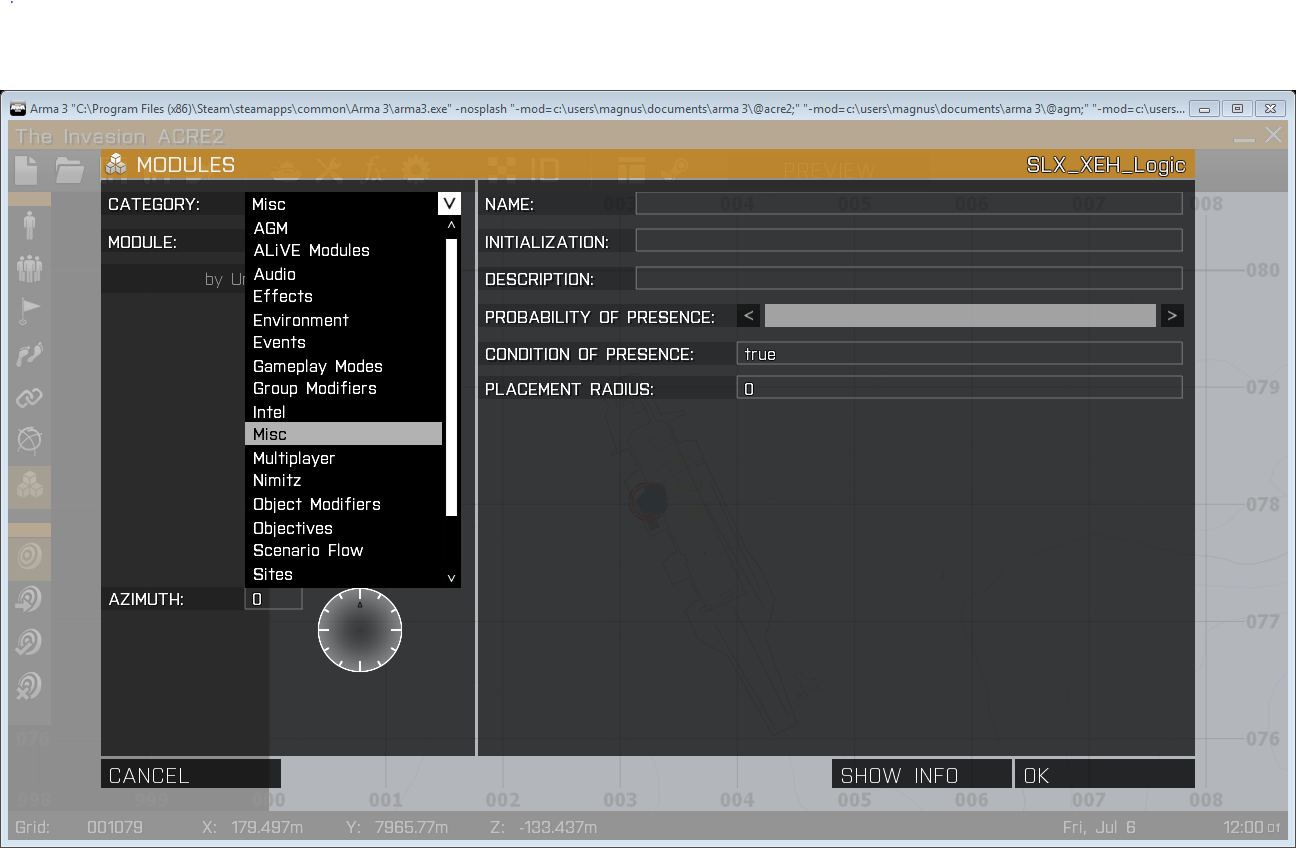Switch to the Outro Lose phase icon
This screenshot has width=1296, height=848.
[30, 686]
